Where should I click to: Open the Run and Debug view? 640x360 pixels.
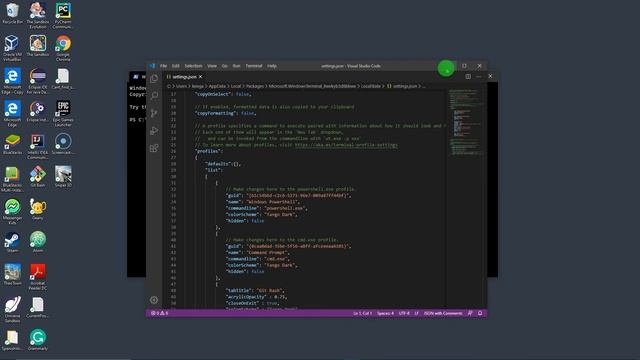pos(154,131)
